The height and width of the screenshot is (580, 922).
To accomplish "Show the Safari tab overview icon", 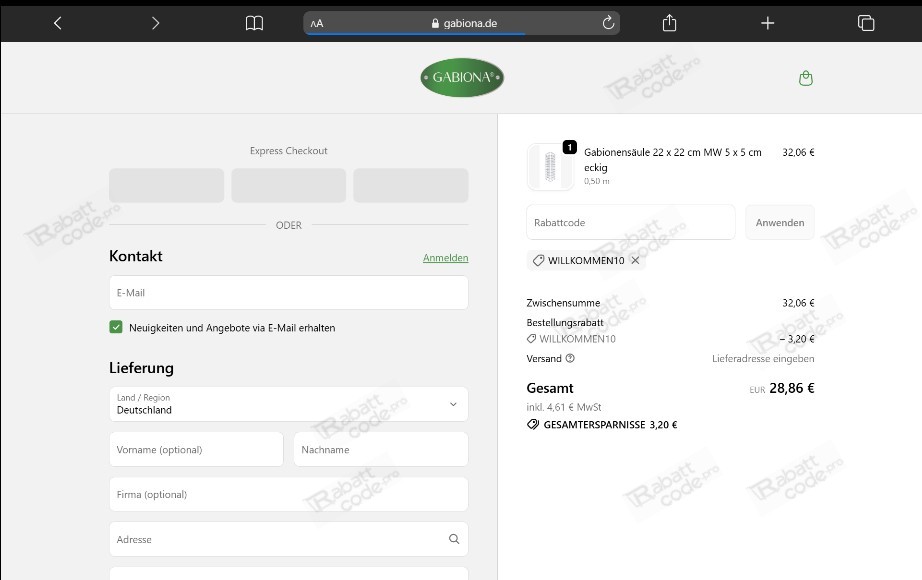I will (x=866, y=23).
